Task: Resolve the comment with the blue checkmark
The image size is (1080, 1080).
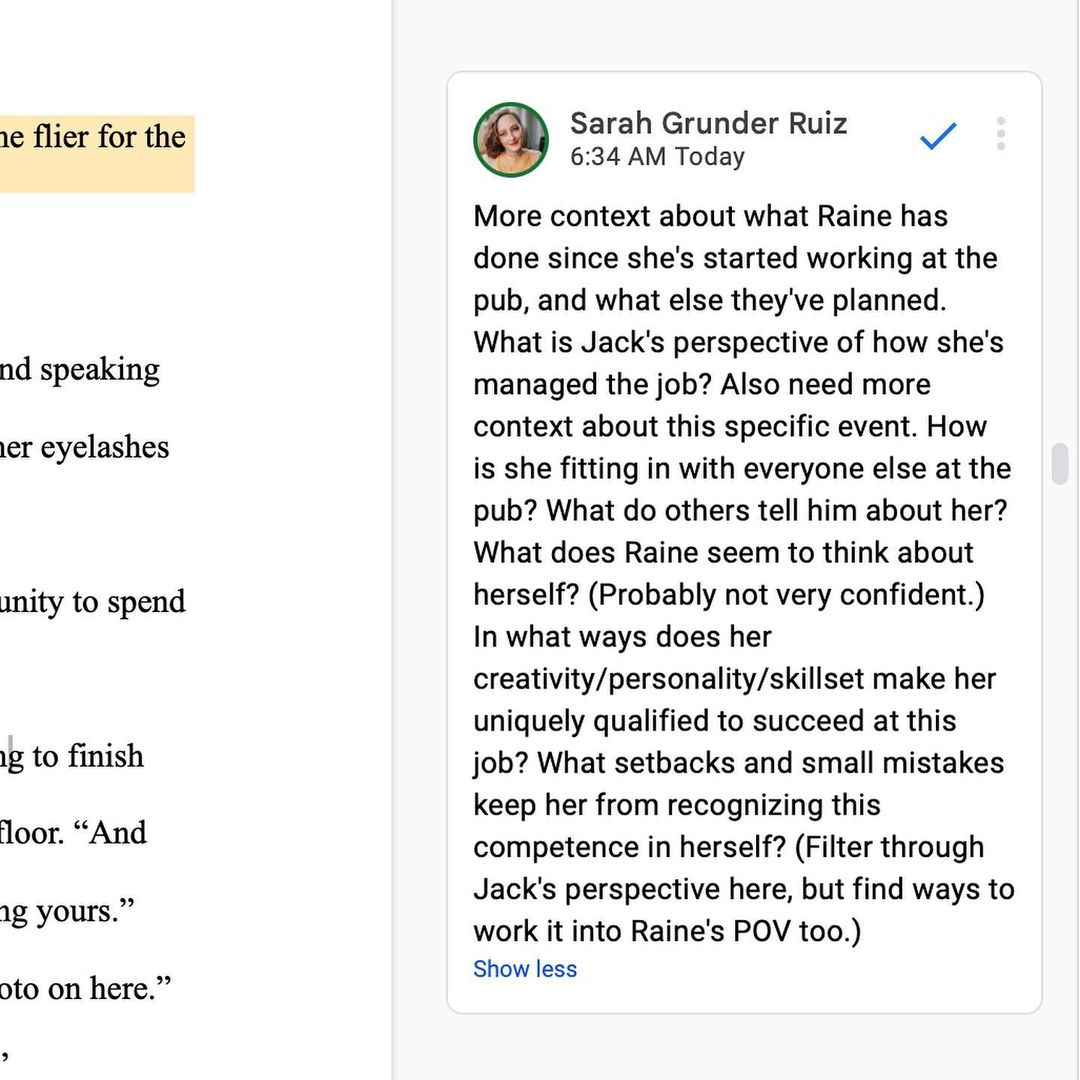Action: [x=938, y=137]
